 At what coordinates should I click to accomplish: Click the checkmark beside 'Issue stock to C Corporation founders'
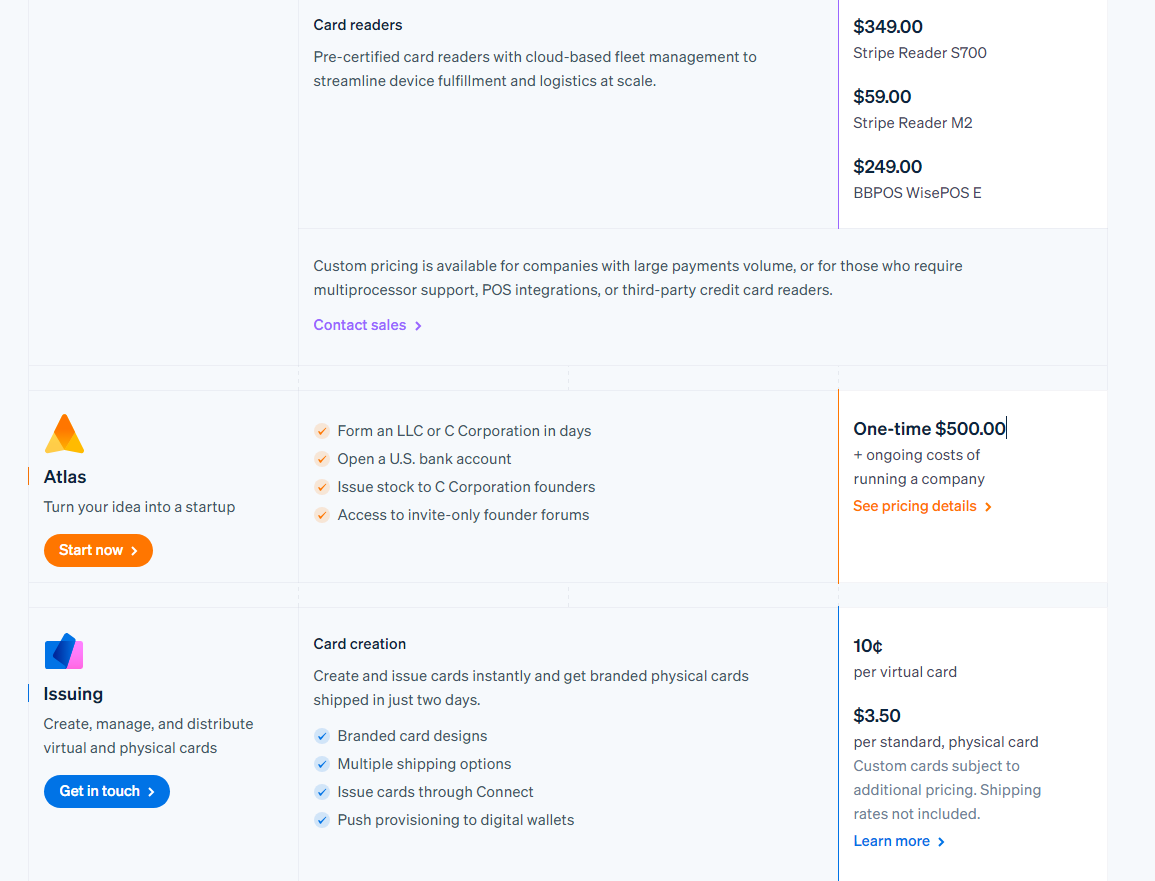click(x=322, y=487)
